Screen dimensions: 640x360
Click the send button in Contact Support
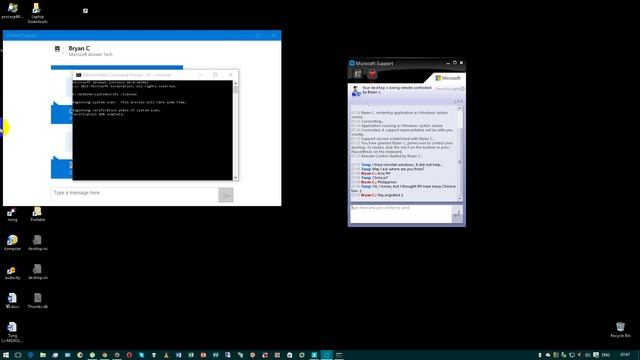coord(226,195)
